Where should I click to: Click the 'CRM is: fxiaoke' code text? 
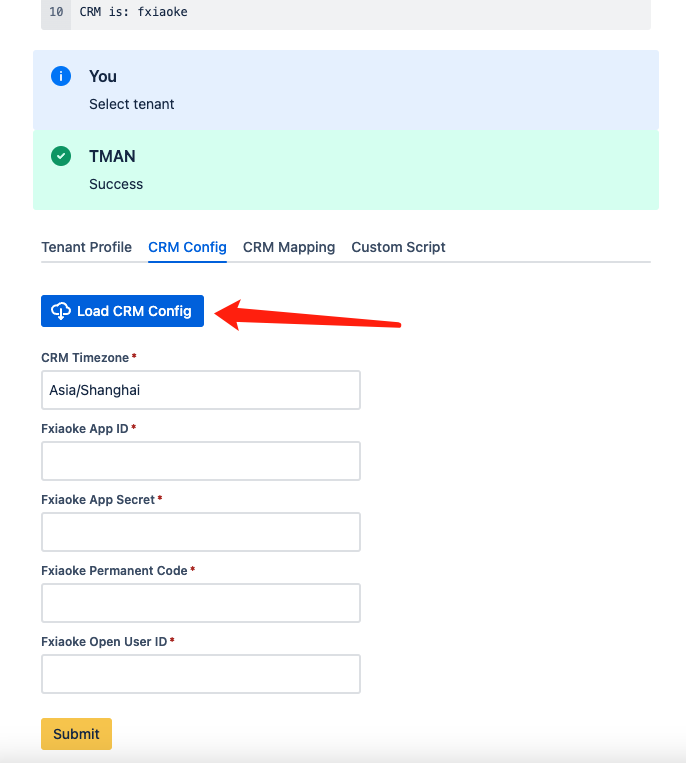tap(133, 12)
